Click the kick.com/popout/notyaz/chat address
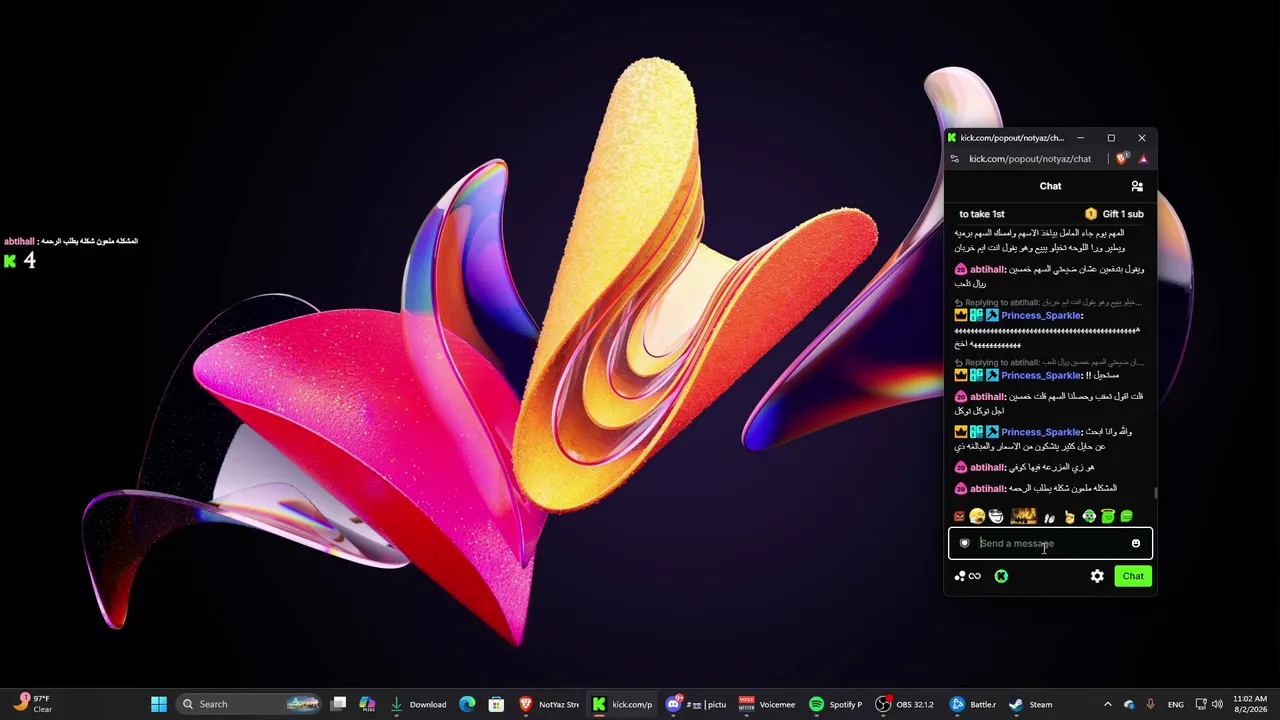The width and height of the screenshot is (1280, 720). 1030,159
